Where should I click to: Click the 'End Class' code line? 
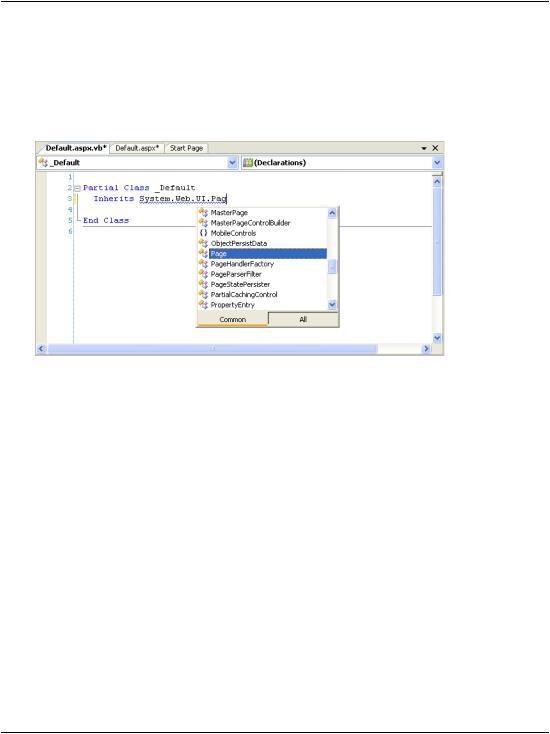(x=106, y=220)
